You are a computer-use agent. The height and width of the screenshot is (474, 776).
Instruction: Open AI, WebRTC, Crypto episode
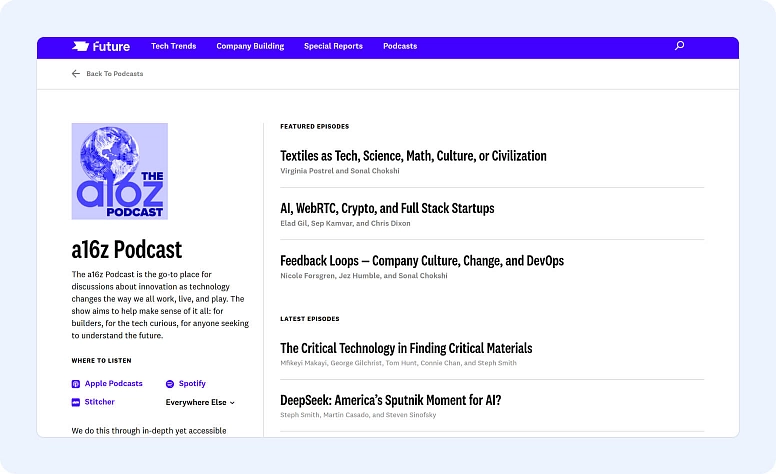pos(387,208)
